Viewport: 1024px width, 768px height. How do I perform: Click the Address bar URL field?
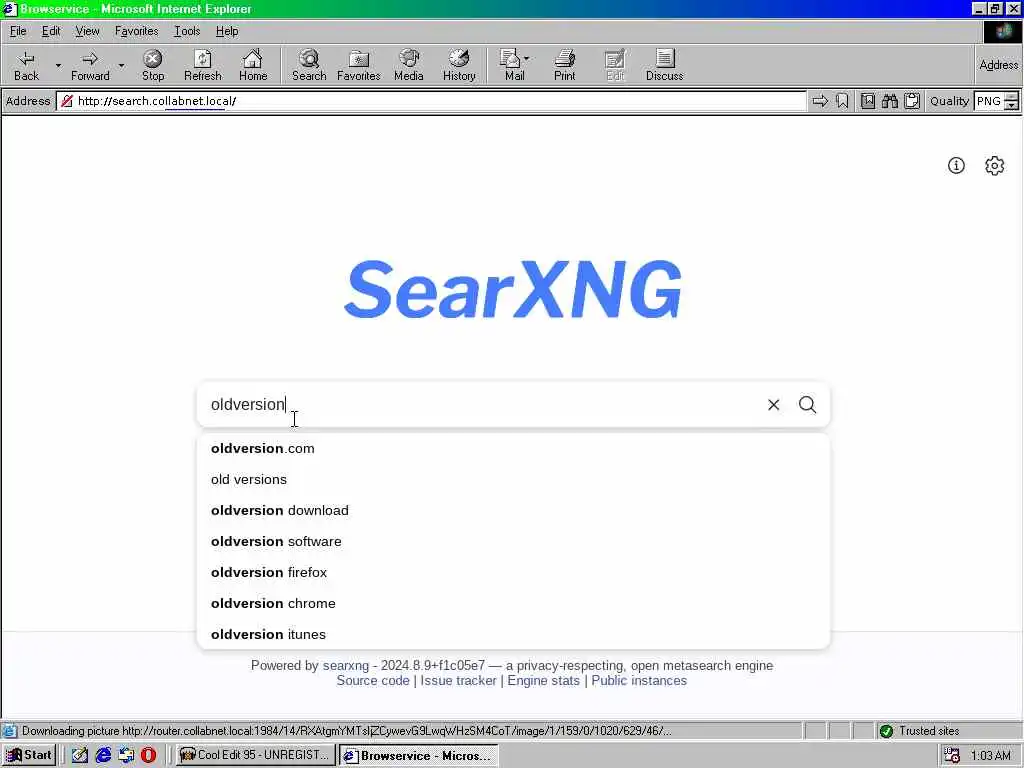[431, 101]
